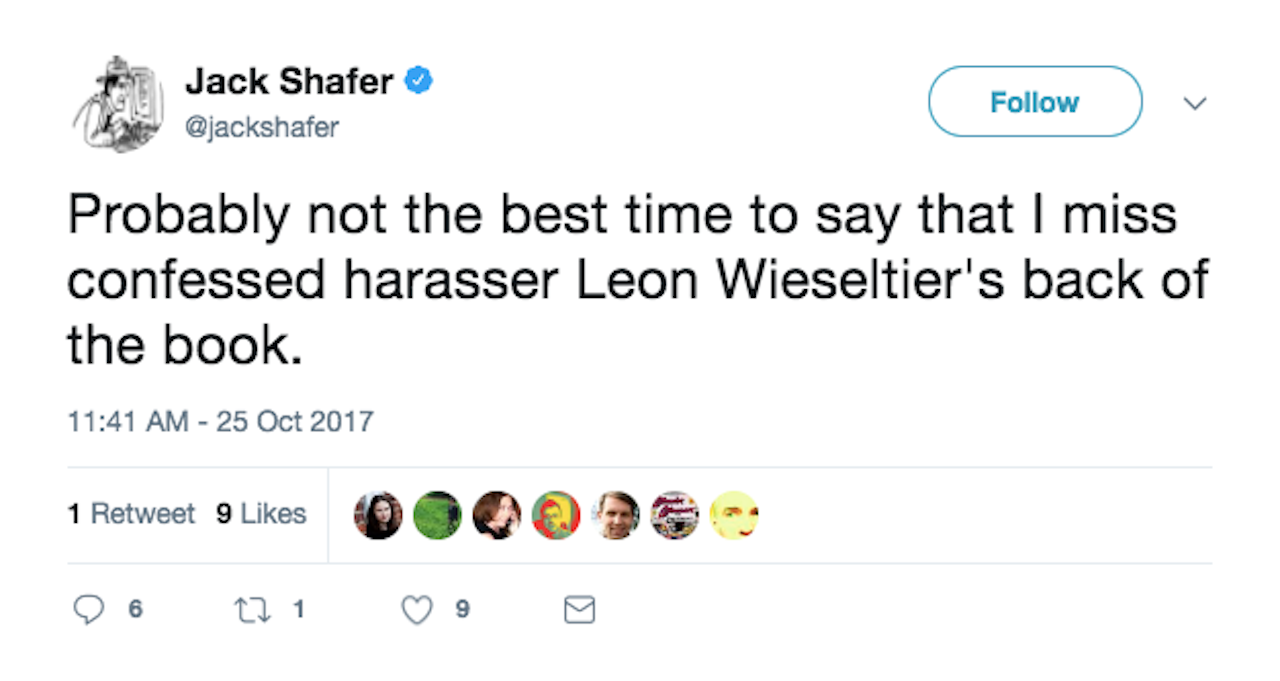Click the blue verified badge
The height and width of the screenshot is (681, 1280).
417,81
